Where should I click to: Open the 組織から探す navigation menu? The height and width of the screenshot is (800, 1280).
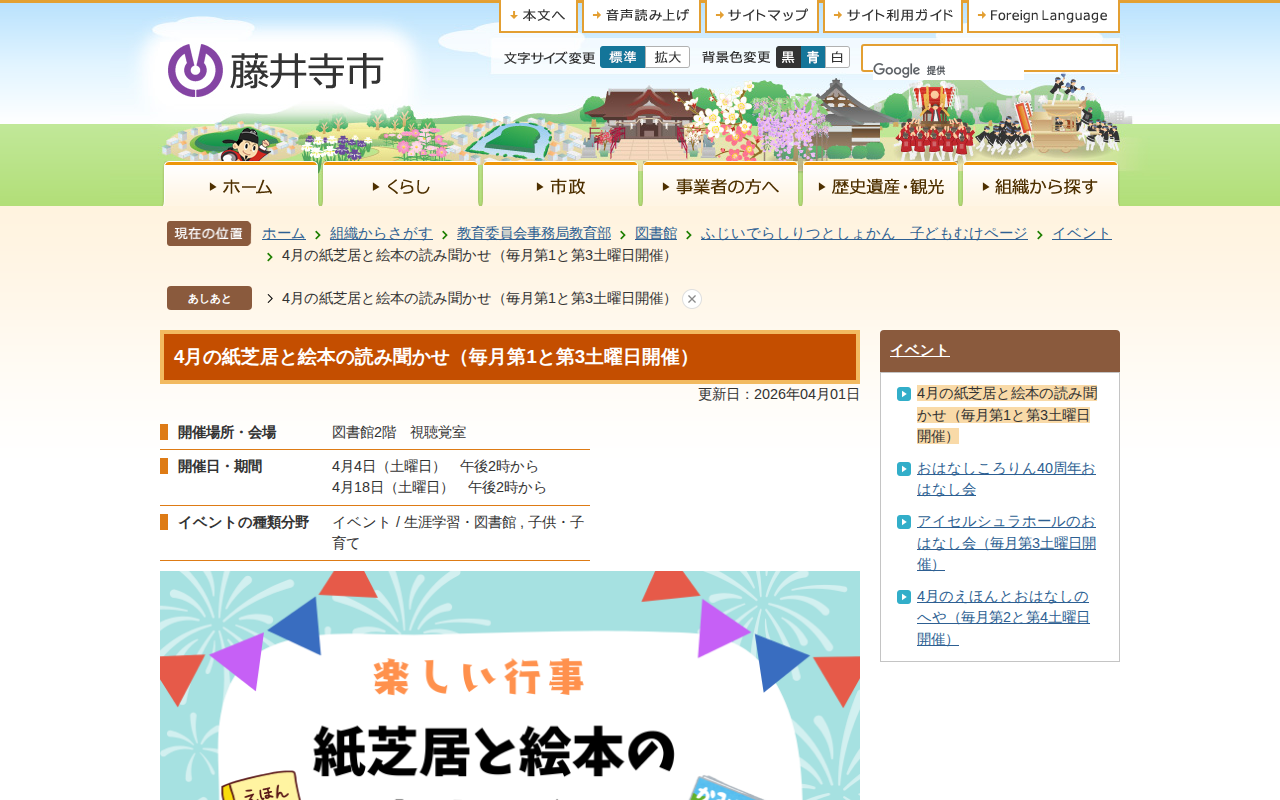point(1040,185)
